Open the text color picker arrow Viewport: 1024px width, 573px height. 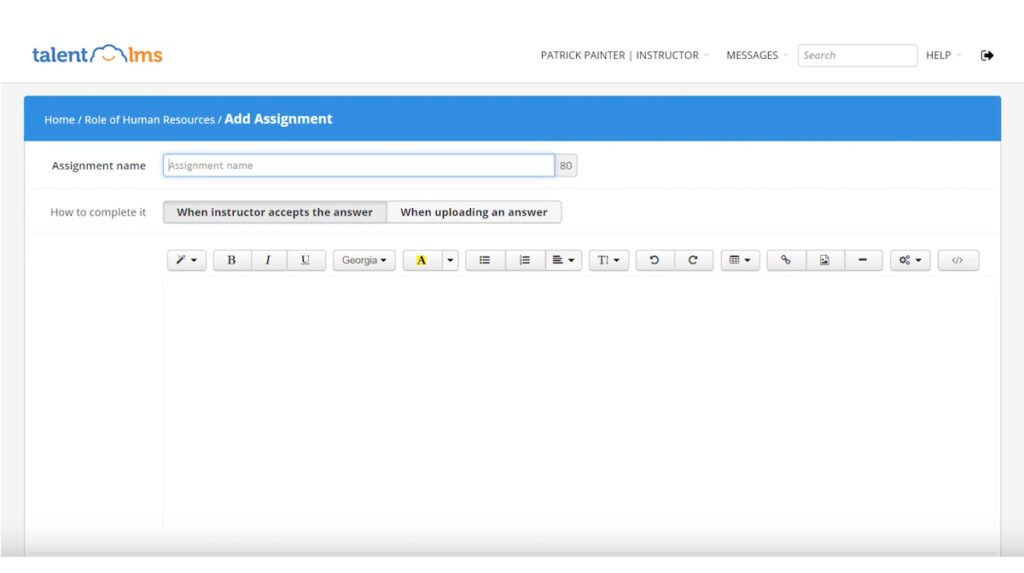coord(450,260)
